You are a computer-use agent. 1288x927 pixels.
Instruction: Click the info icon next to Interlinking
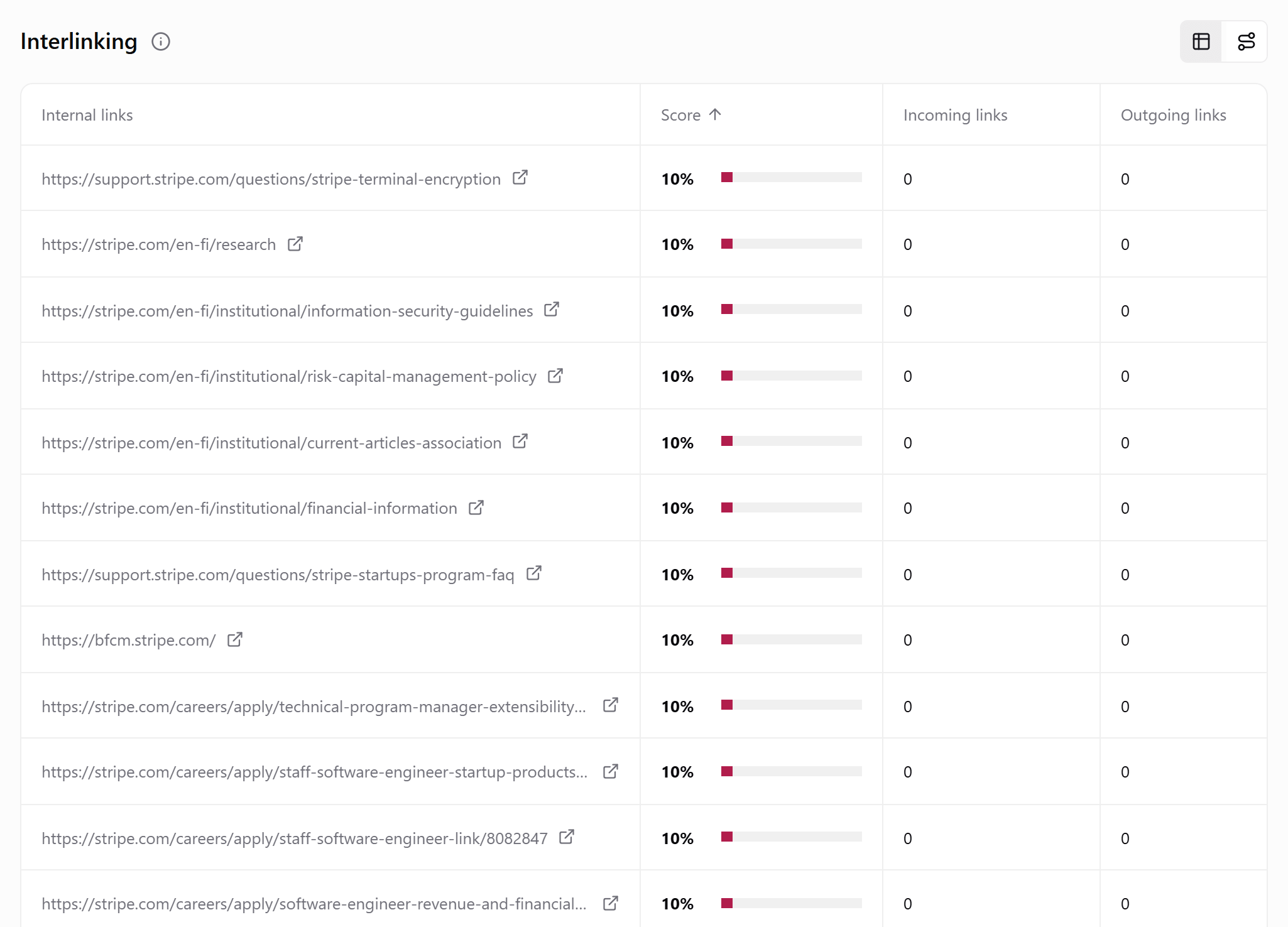tap(161, 41)
